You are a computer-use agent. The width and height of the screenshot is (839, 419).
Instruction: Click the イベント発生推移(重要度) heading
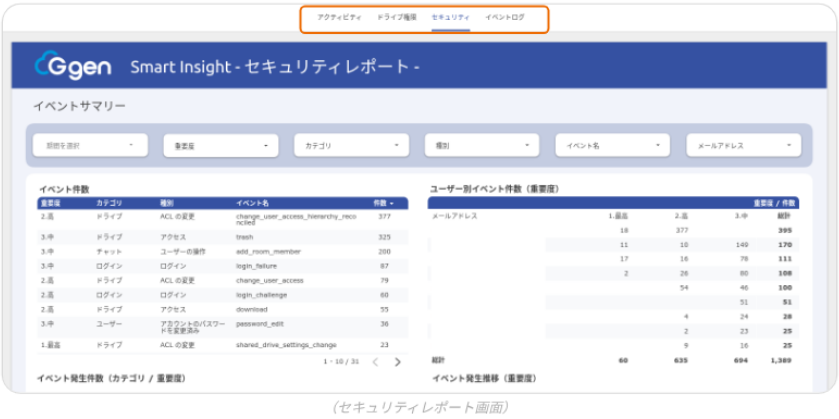click(x=484, y=378)
